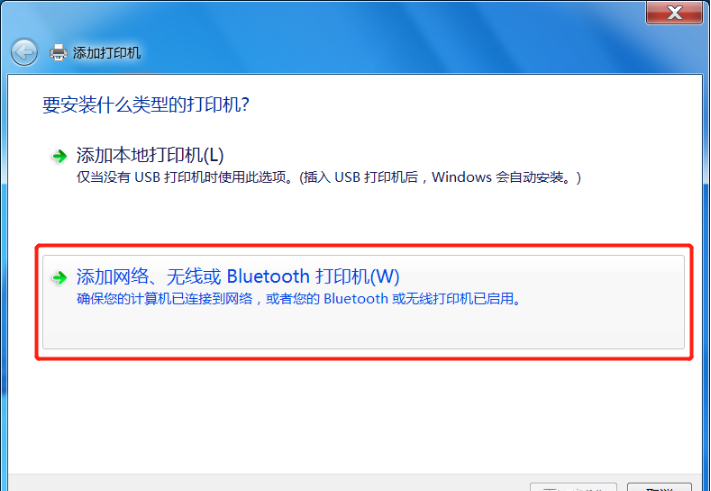
Task: Click the 添加打印机 window title text
Action: point(107,53)
